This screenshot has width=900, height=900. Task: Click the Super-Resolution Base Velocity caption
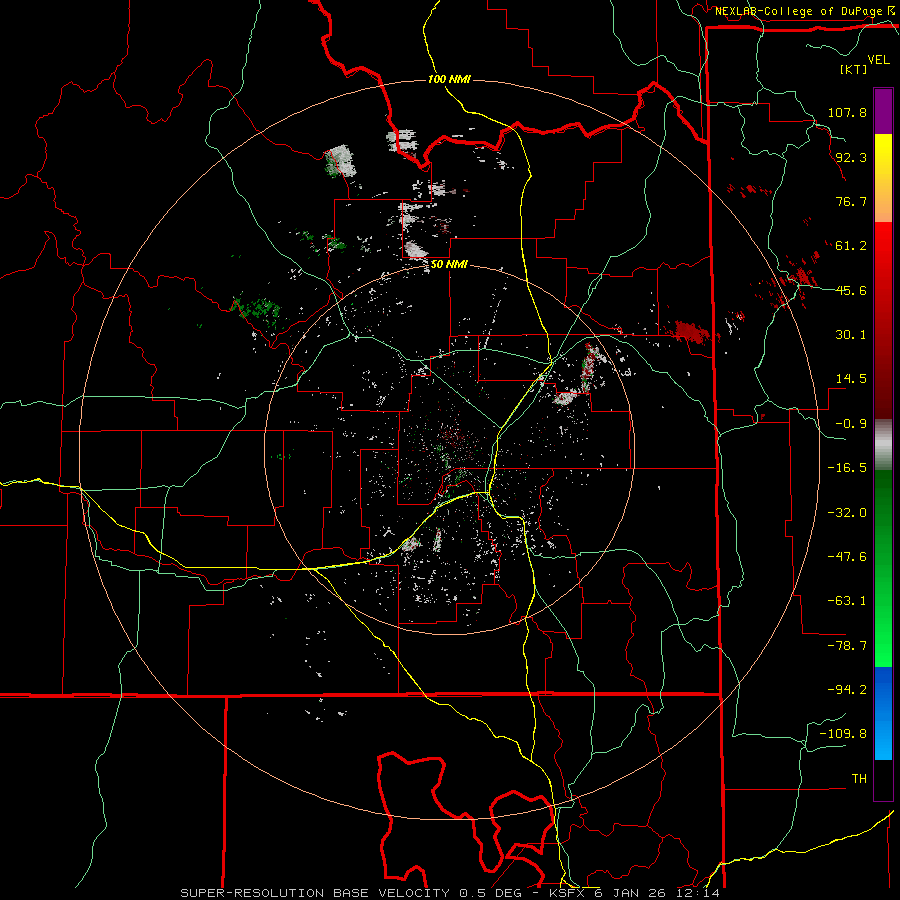[449, 893]
